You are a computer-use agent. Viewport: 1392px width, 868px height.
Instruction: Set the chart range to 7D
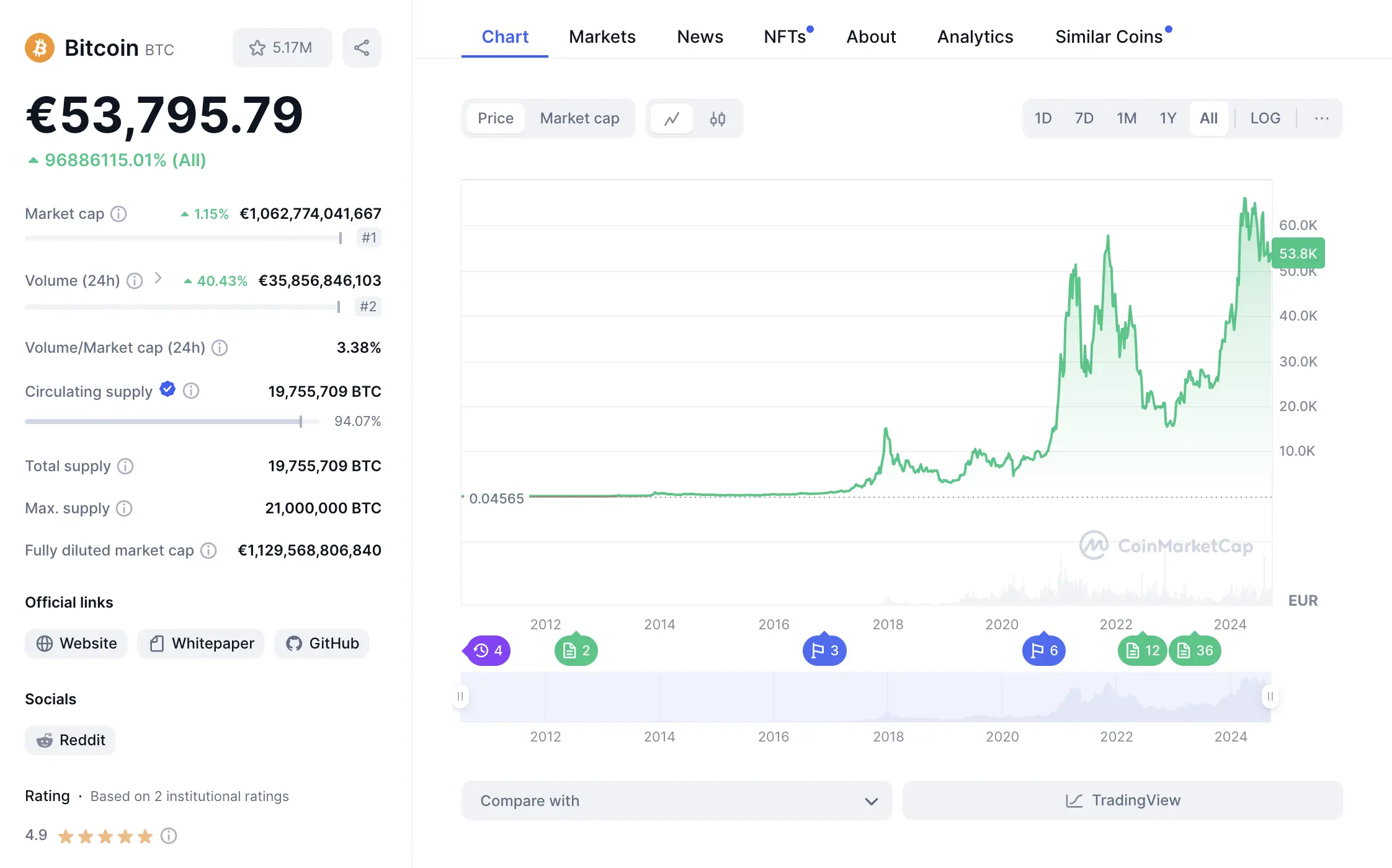click(1084, 118)
